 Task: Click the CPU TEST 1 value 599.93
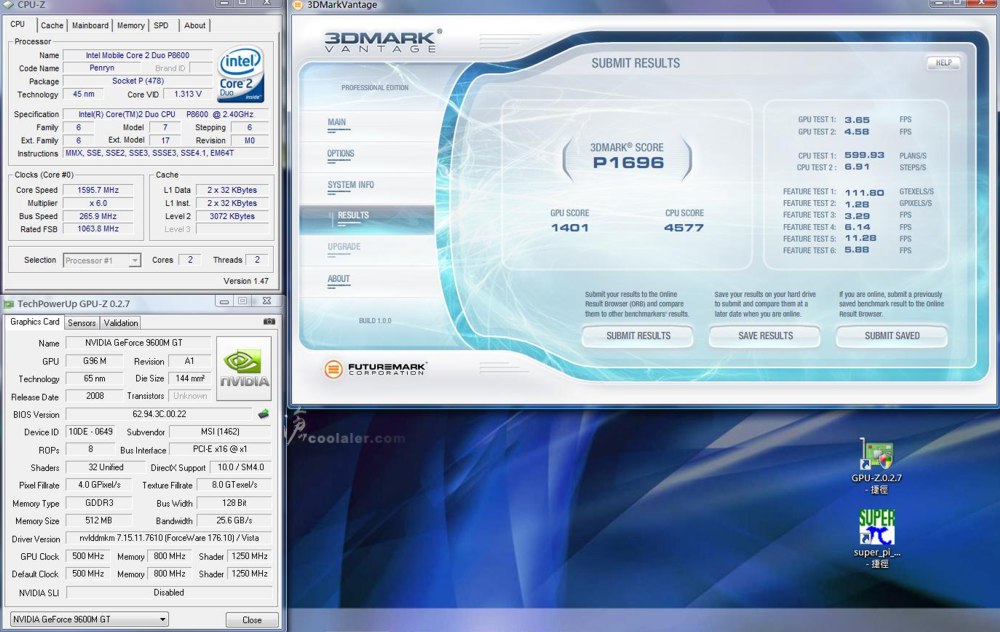click(864, 155)
